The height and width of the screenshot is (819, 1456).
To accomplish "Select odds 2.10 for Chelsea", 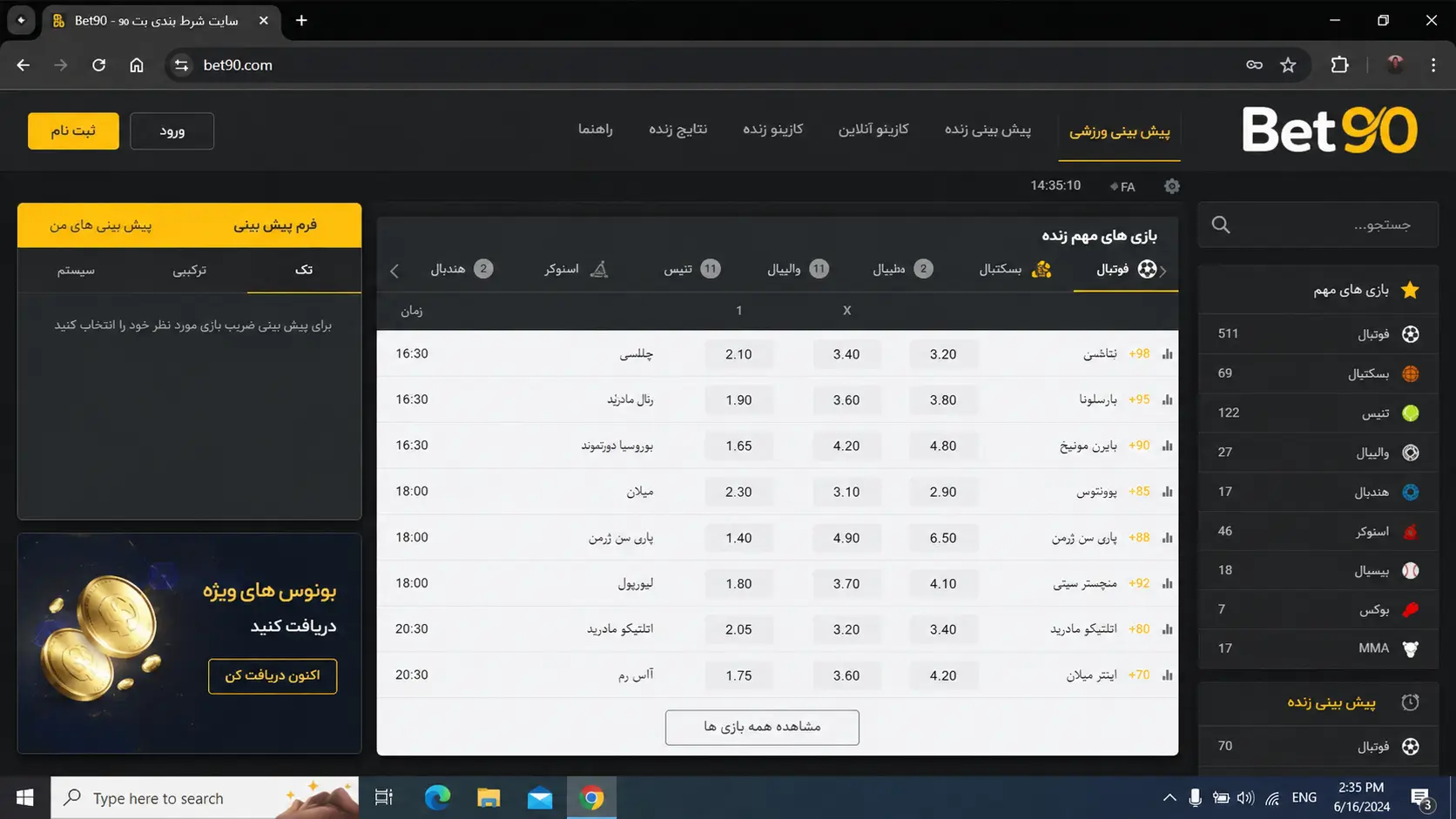I will tap(738, 354).
